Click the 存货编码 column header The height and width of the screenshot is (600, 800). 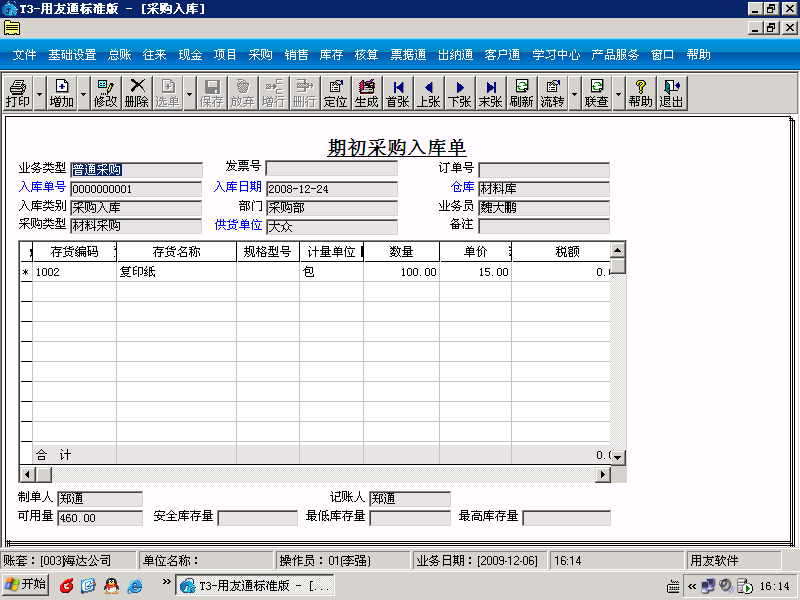tap(74, 252)
